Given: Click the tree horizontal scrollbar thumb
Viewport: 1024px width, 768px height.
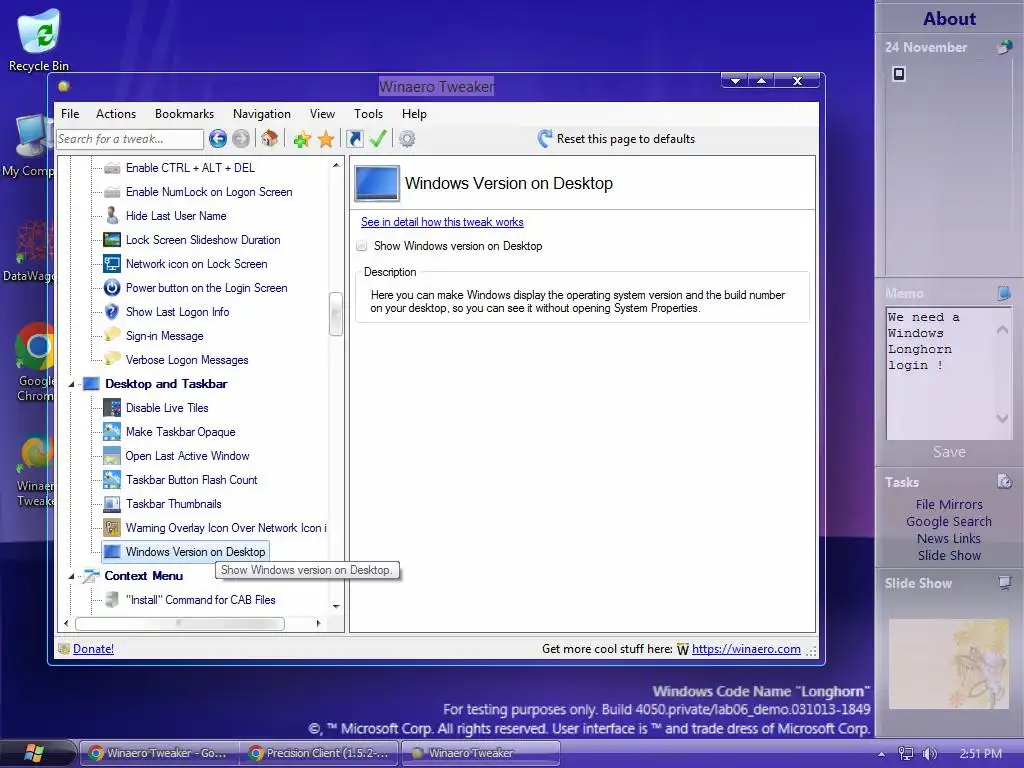Looking at the screenshot, I should point(180,623).
